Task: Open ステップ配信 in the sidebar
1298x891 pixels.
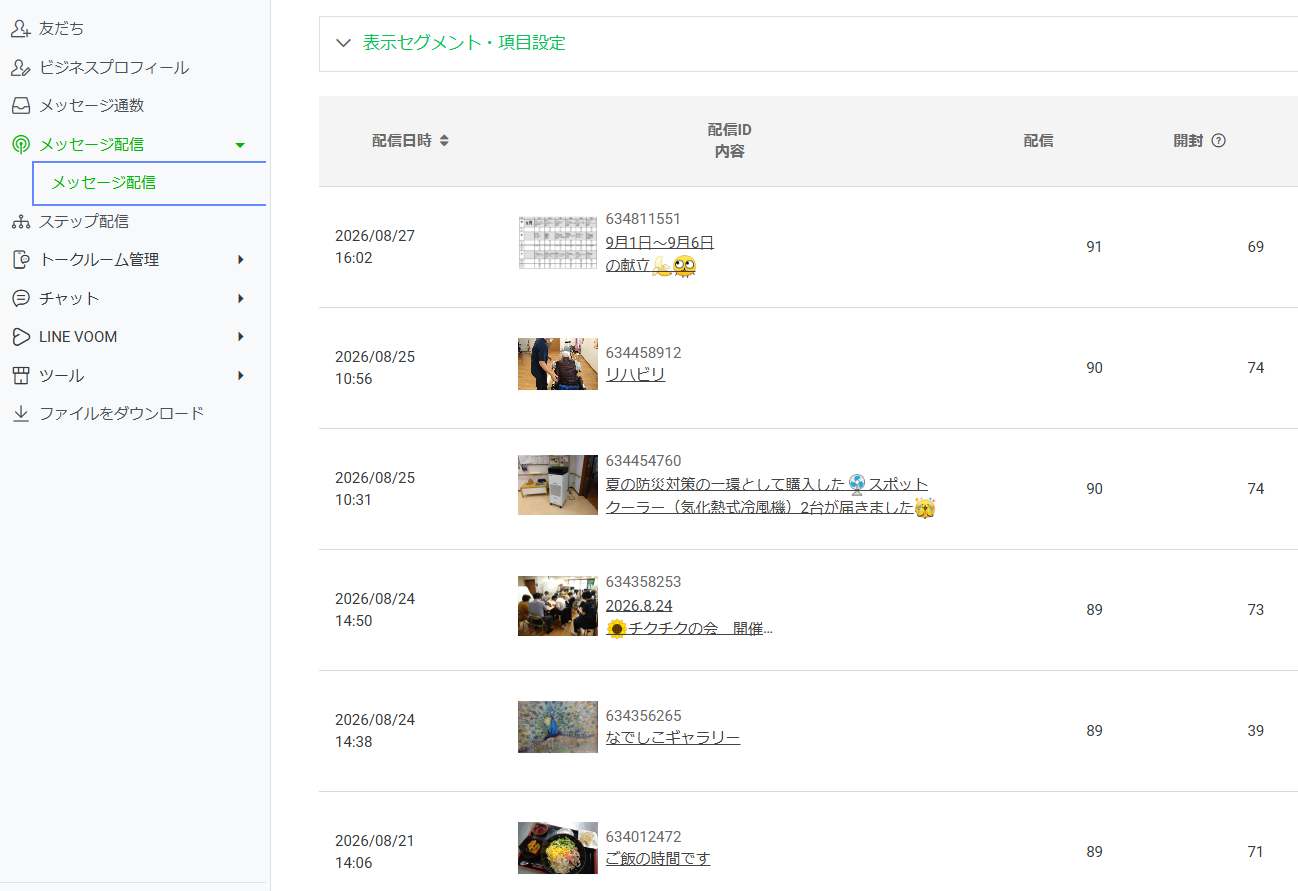Action: [84, 222]
